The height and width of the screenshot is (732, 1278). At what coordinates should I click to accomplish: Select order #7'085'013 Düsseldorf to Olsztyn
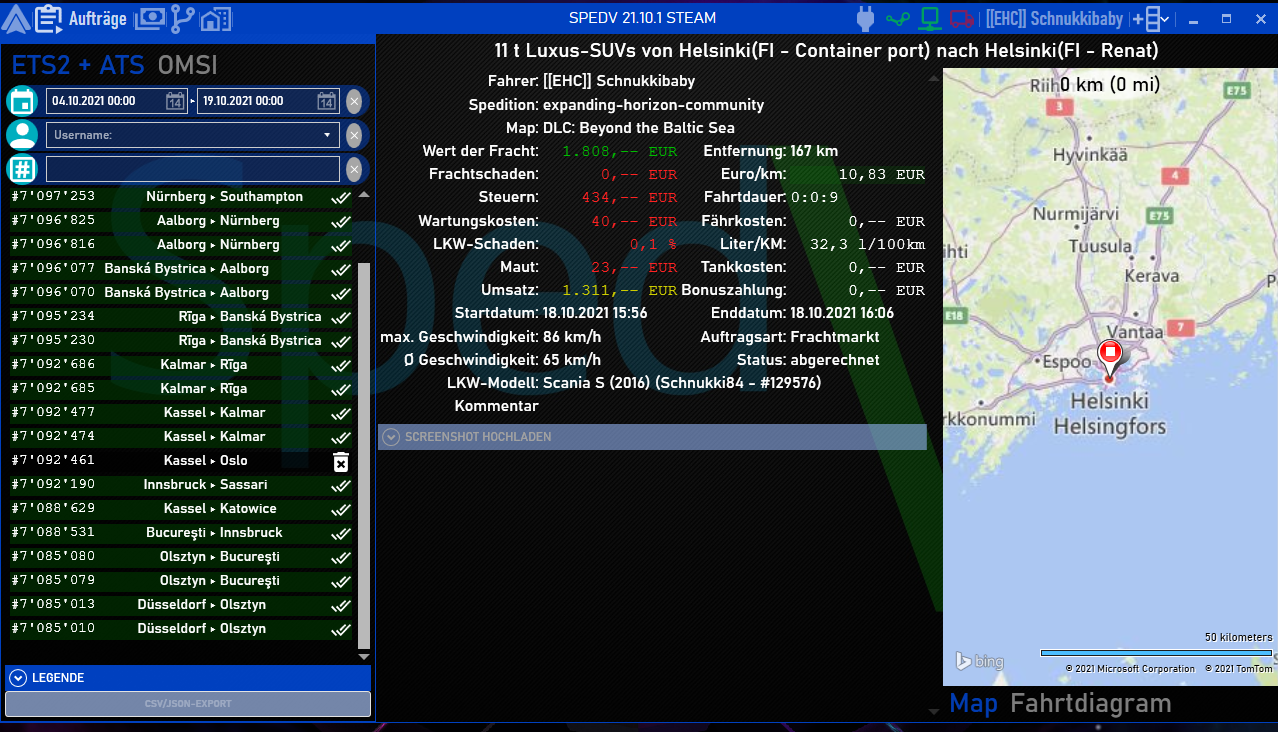point(181,605)
